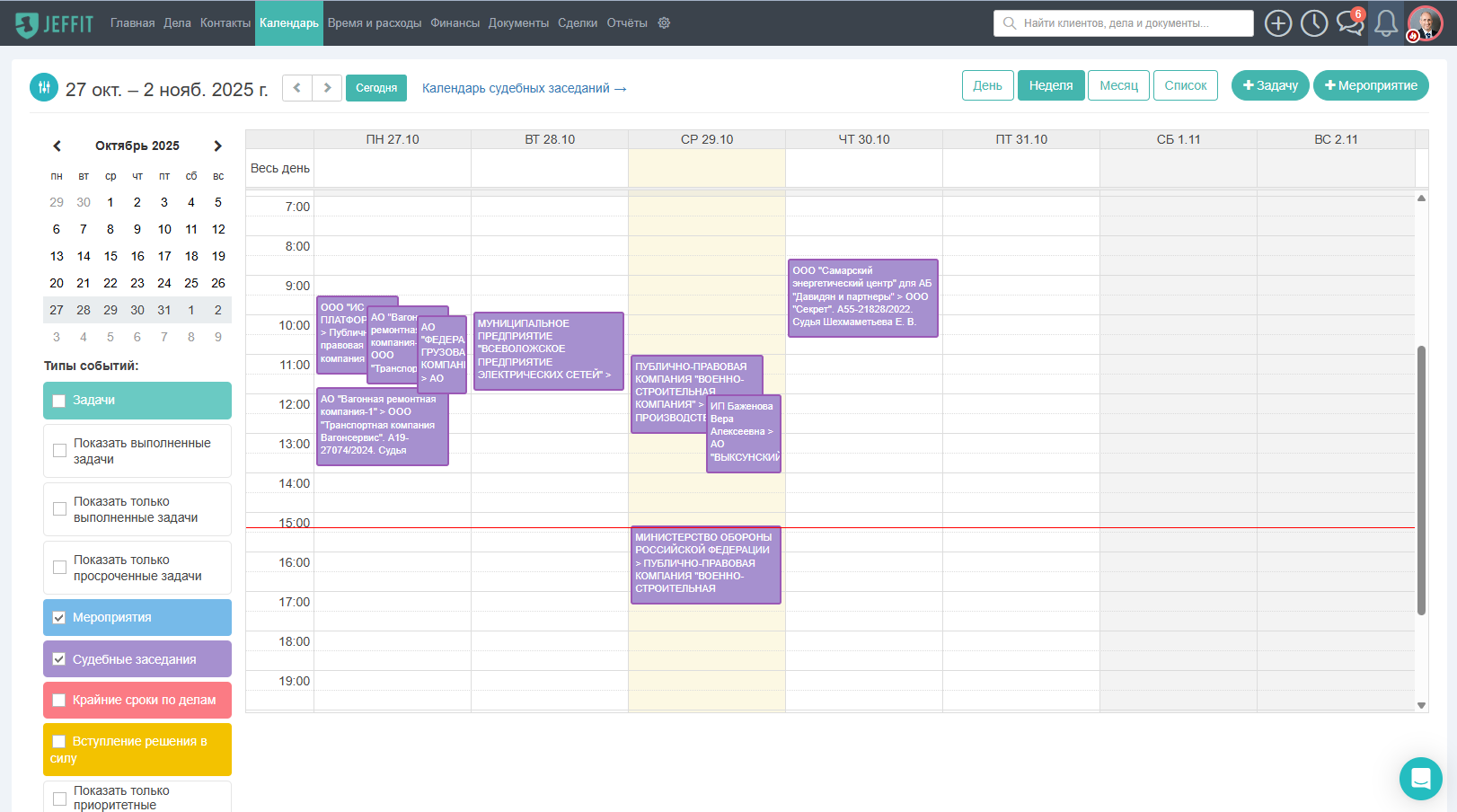Click the calendar vertical scrollbar

click(1421, 481)
